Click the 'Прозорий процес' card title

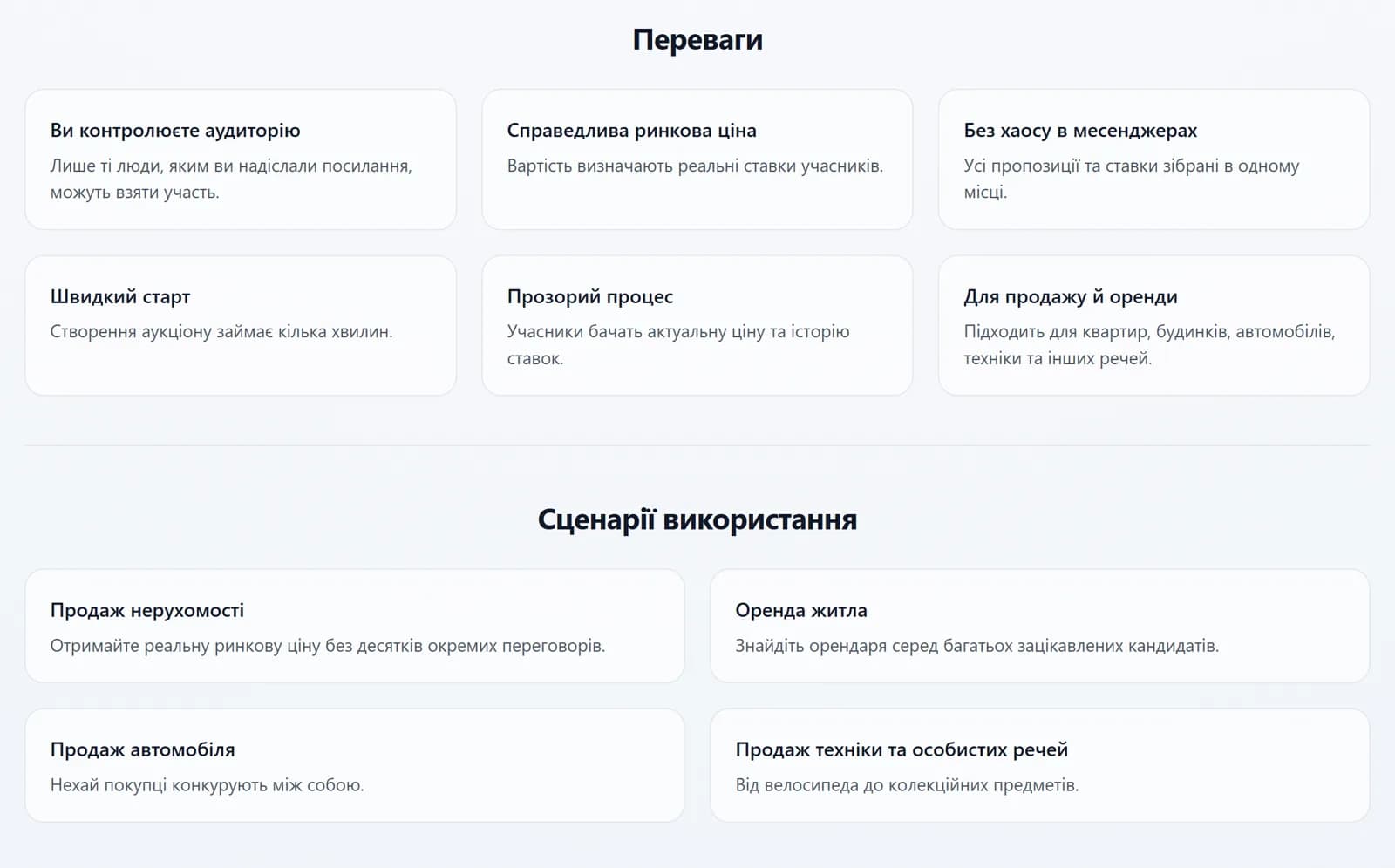click(590, 297)
